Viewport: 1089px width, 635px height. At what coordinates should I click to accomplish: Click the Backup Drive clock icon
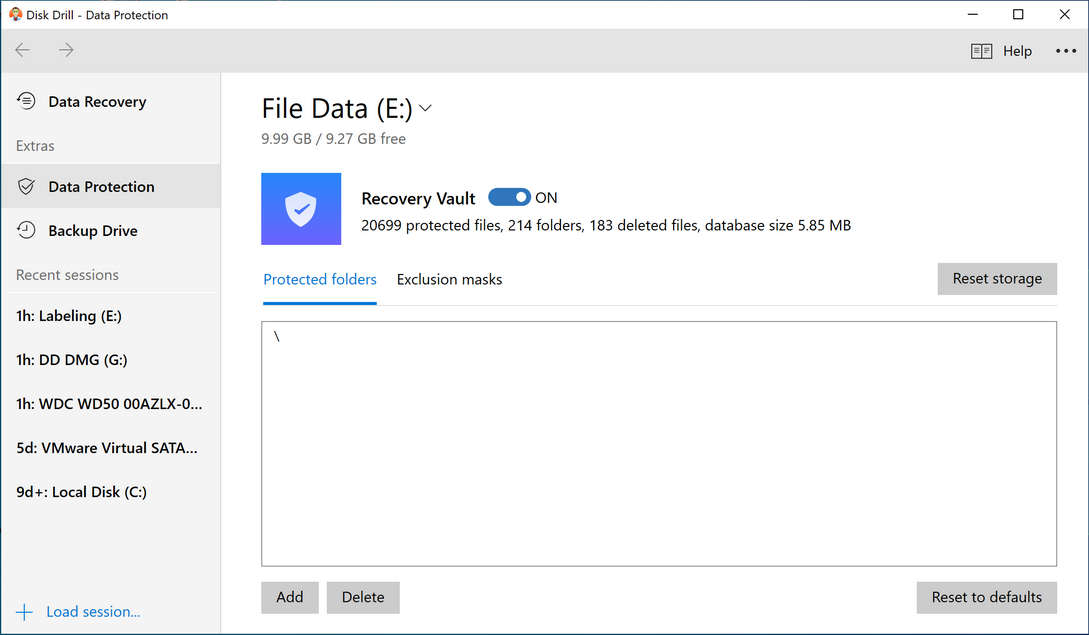27,230
